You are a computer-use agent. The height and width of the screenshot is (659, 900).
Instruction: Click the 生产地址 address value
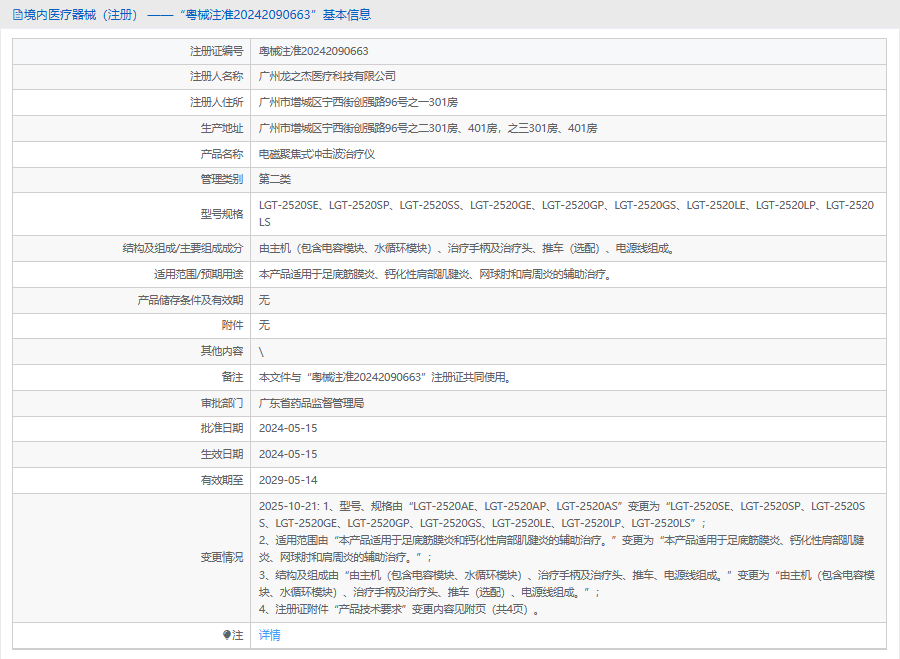pyautogui.click(x=428, y=128)
